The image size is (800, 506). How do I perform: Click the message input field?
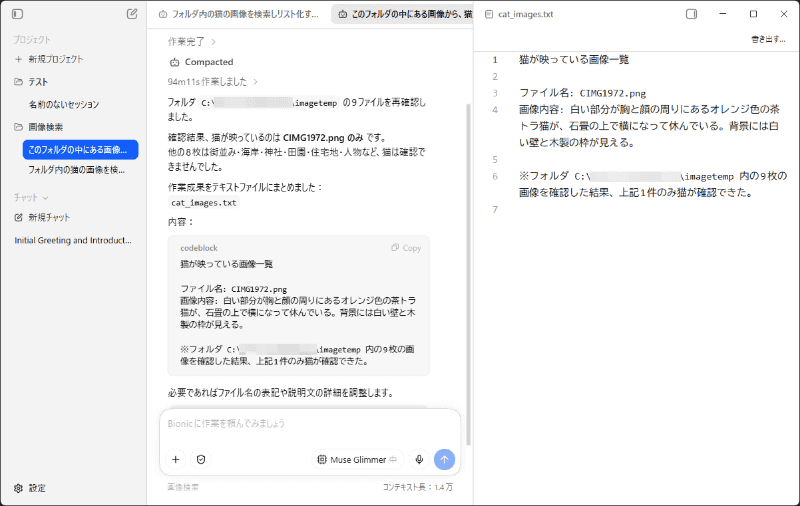pos(310,424)
